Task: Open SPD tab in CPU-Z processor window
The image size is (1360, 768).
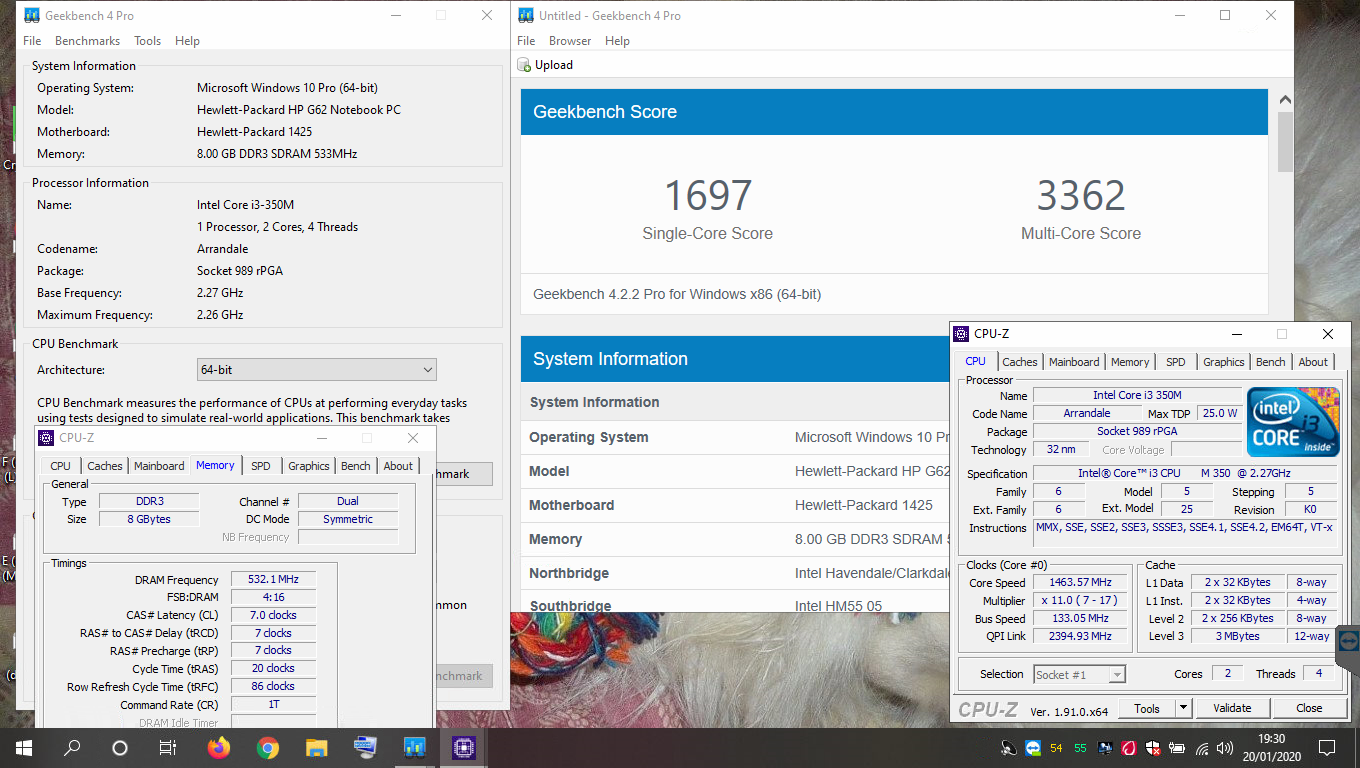Action: (x=1175, y=362)
